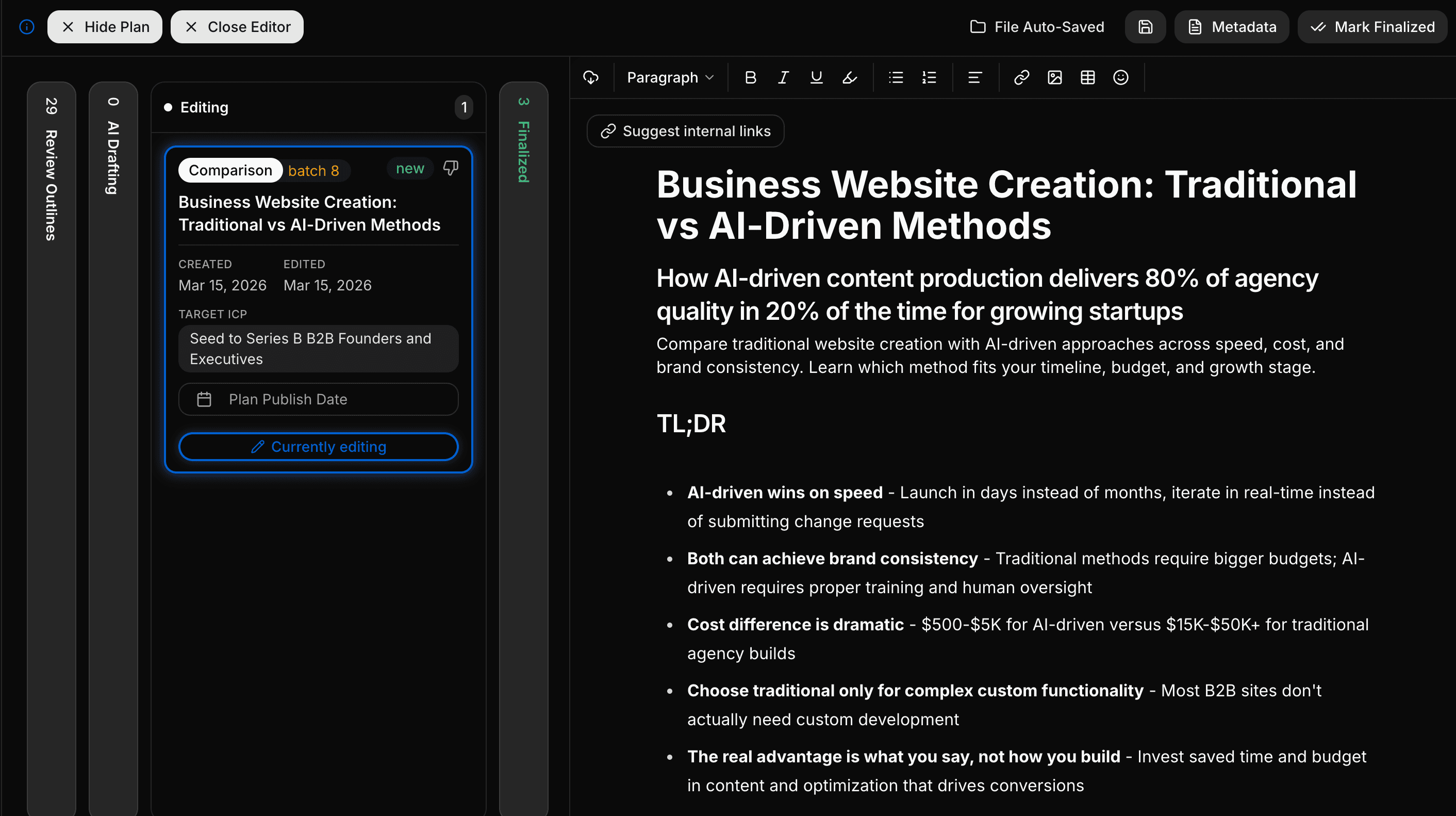Insert a numbered list
Screen dimensions: 1456x816
coord(929,77)
